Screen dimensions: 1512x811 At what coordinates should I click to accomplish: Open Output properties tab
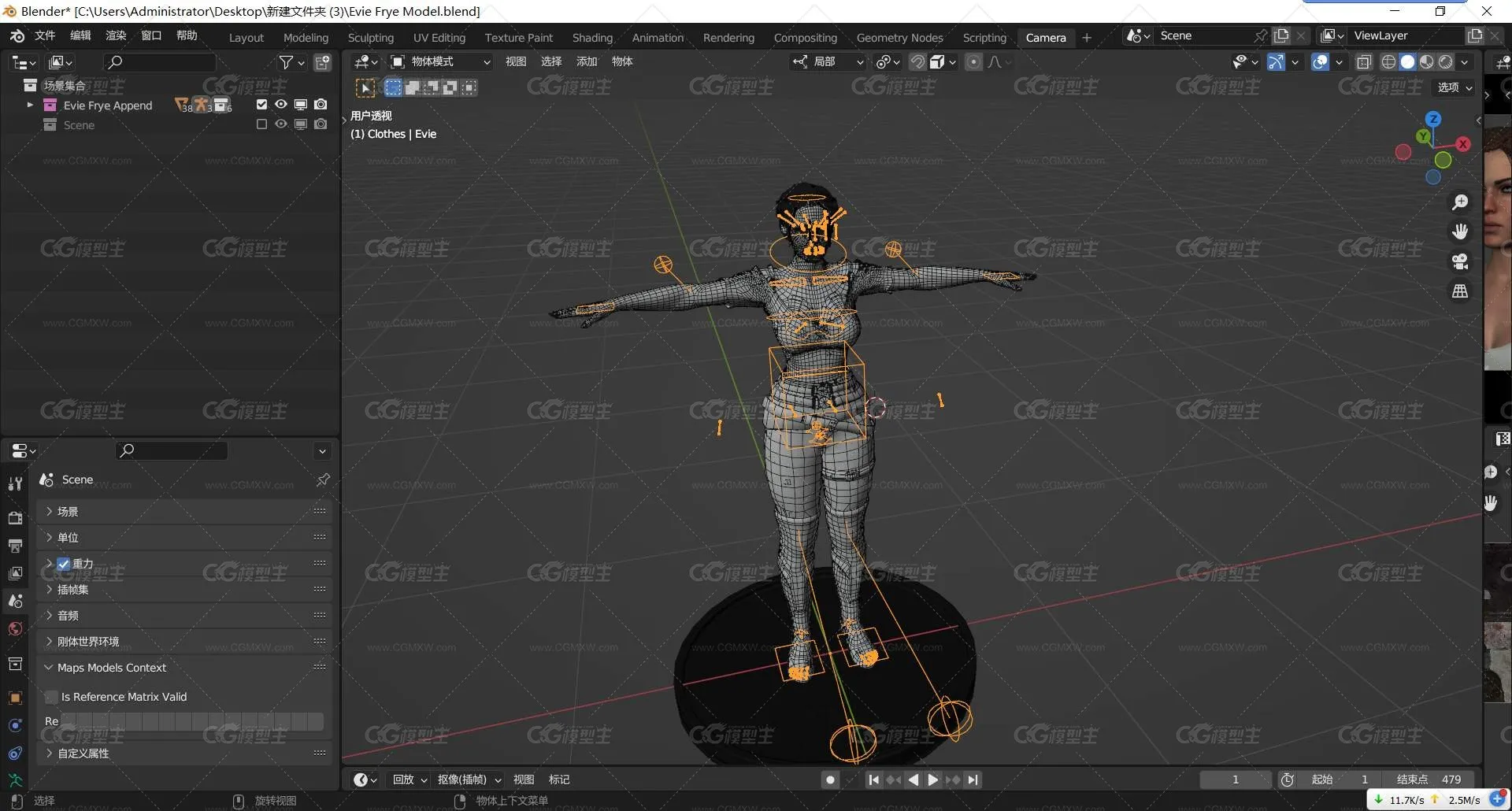point(15,545)
